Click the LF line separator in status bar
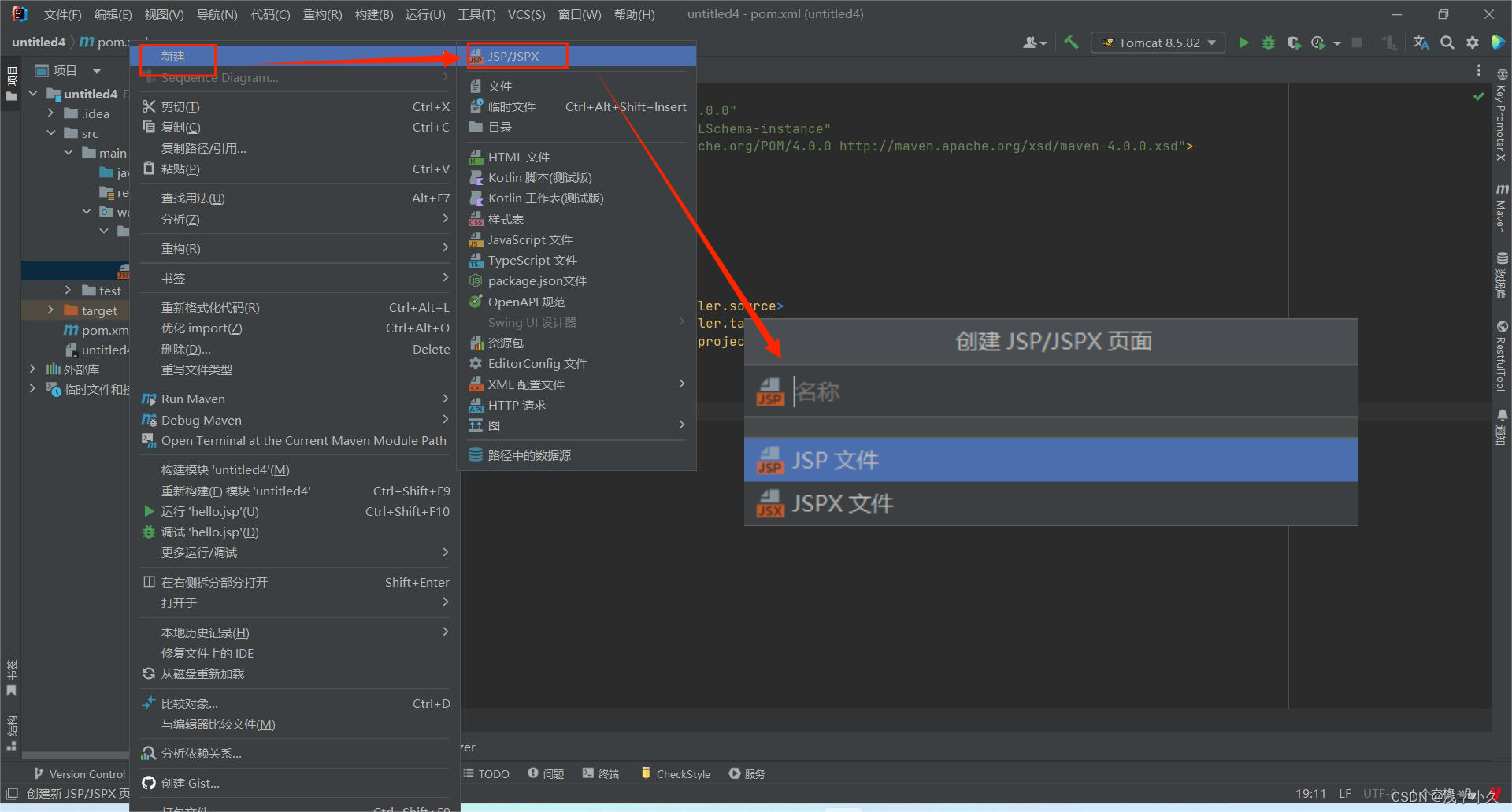 coord(1345,794)
